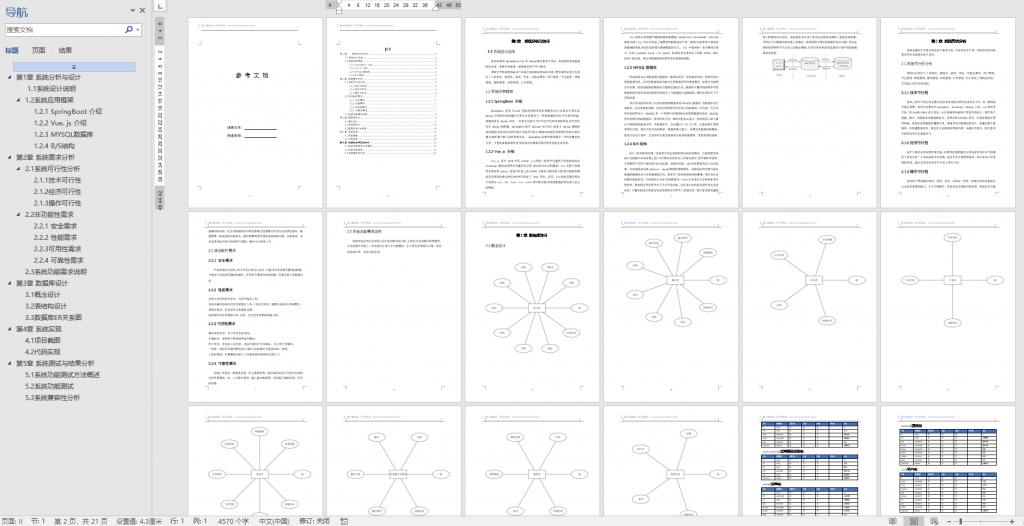Go to heading 1.2.3 MYSQL数据库

pyautogui.click(x=63, y=135)
